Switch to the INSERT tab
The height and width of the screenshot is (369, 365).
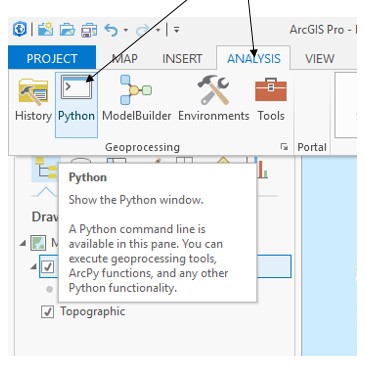(182, 59)
